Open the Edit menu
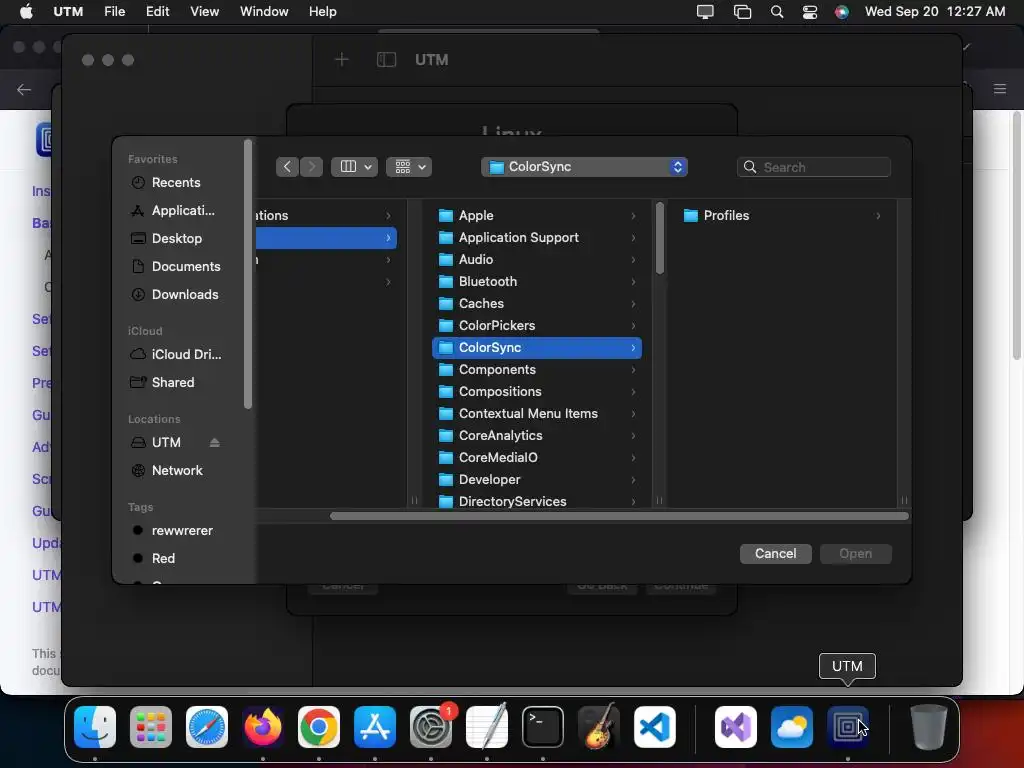Screen dimensions: 1024x768 pos(157,12)
